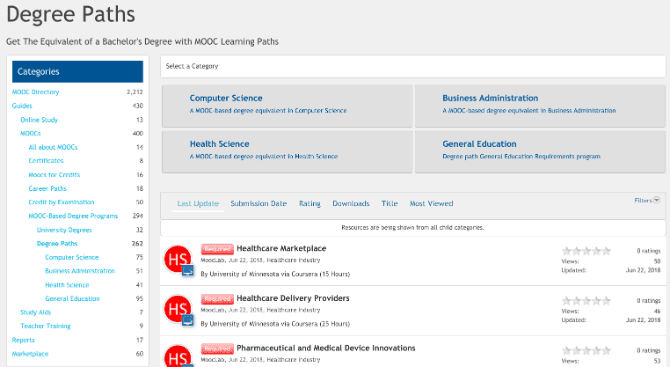Open Moocs for Credits category
This screenshot has width=670, height=367.
click(x=54, y=175)
